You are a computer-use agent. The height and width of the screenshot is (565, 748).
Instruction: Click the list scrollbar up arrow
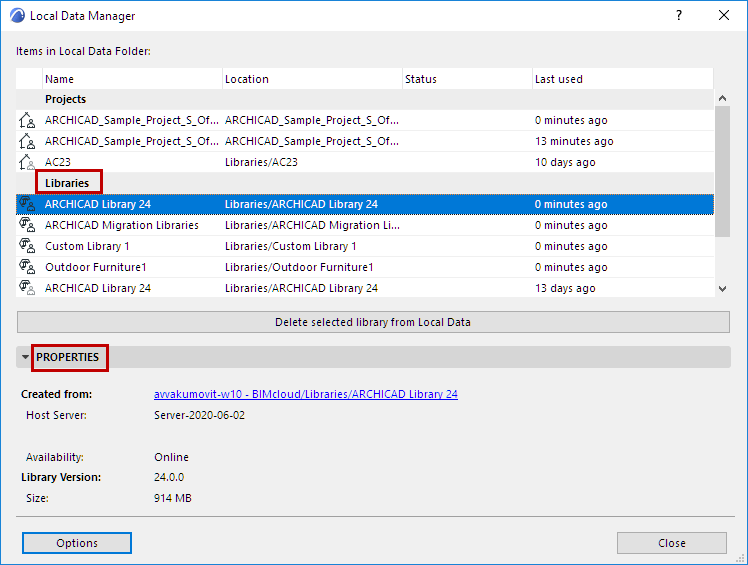tap(722, 98)
